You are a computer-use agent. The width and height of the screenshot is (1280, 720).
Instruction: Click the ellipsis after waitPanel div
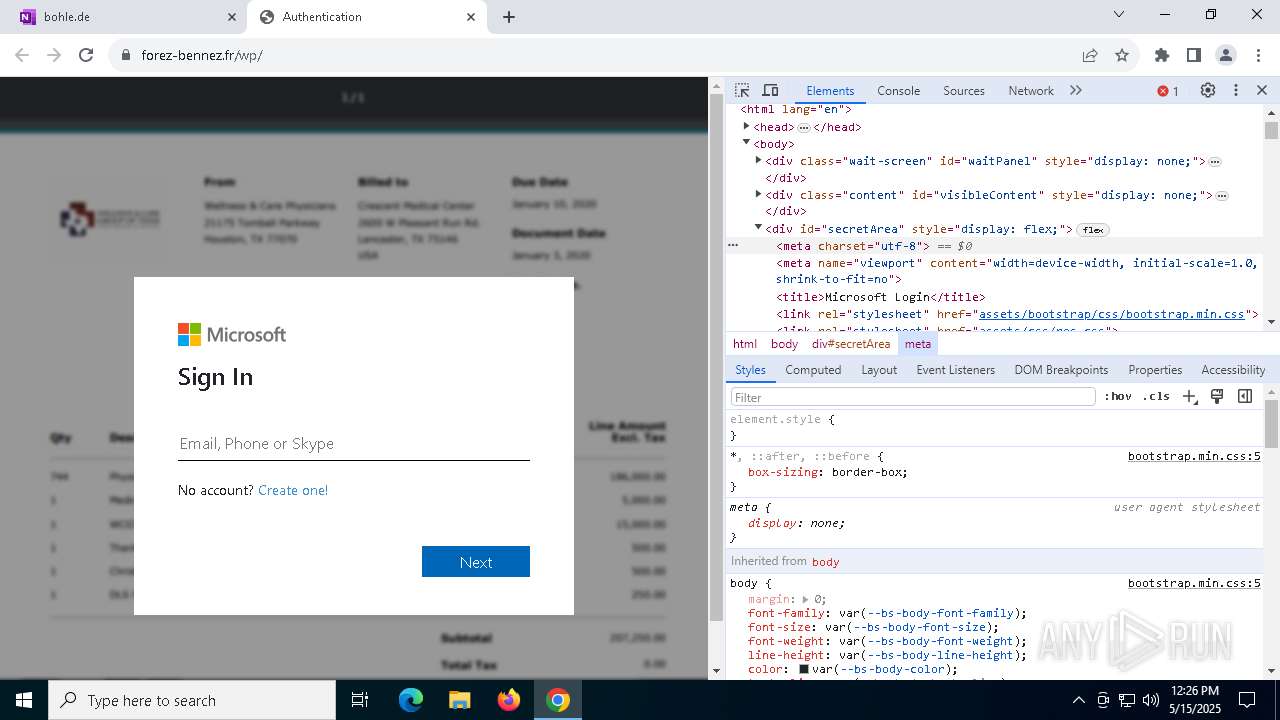(x=1215, y=162)
